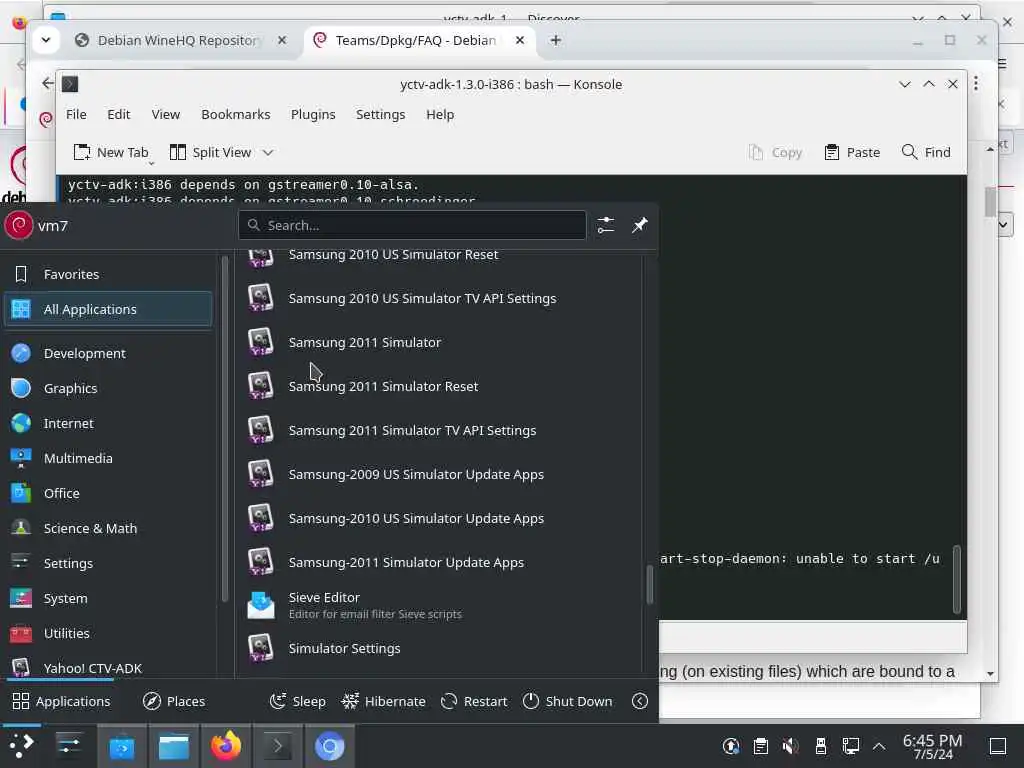Pin the application launcher open
Screen dimensions: 1024x768
(x=639, y=225)
